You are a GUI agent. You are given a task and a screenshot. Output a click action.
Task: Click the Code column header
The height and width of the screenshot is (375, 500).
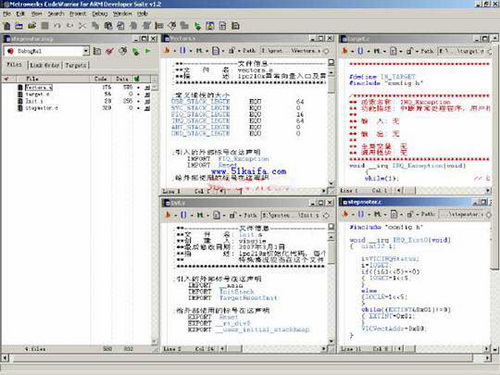[x=100, y=79]
